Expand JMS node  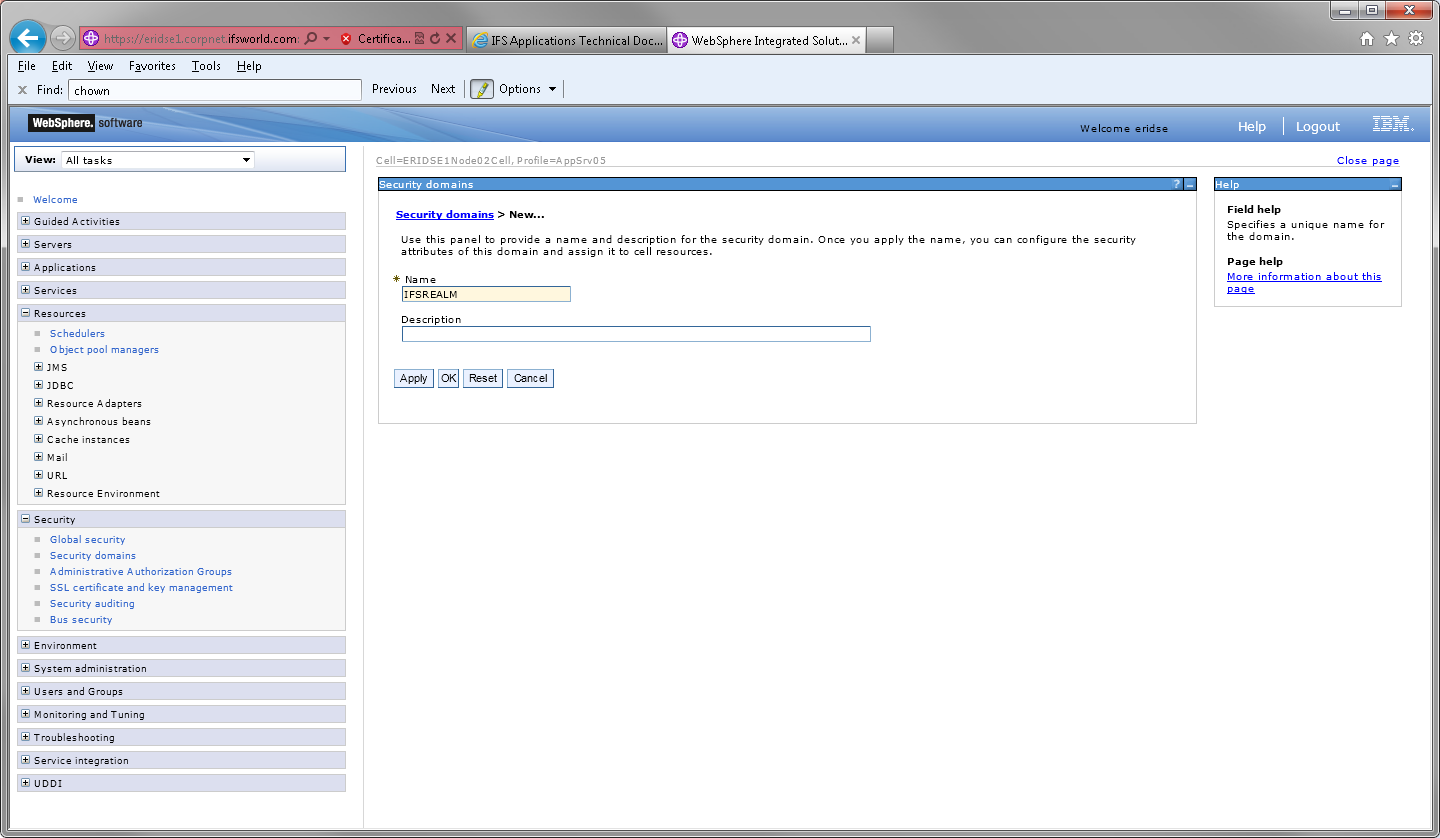pyautogui.click(x=39, y=367)
